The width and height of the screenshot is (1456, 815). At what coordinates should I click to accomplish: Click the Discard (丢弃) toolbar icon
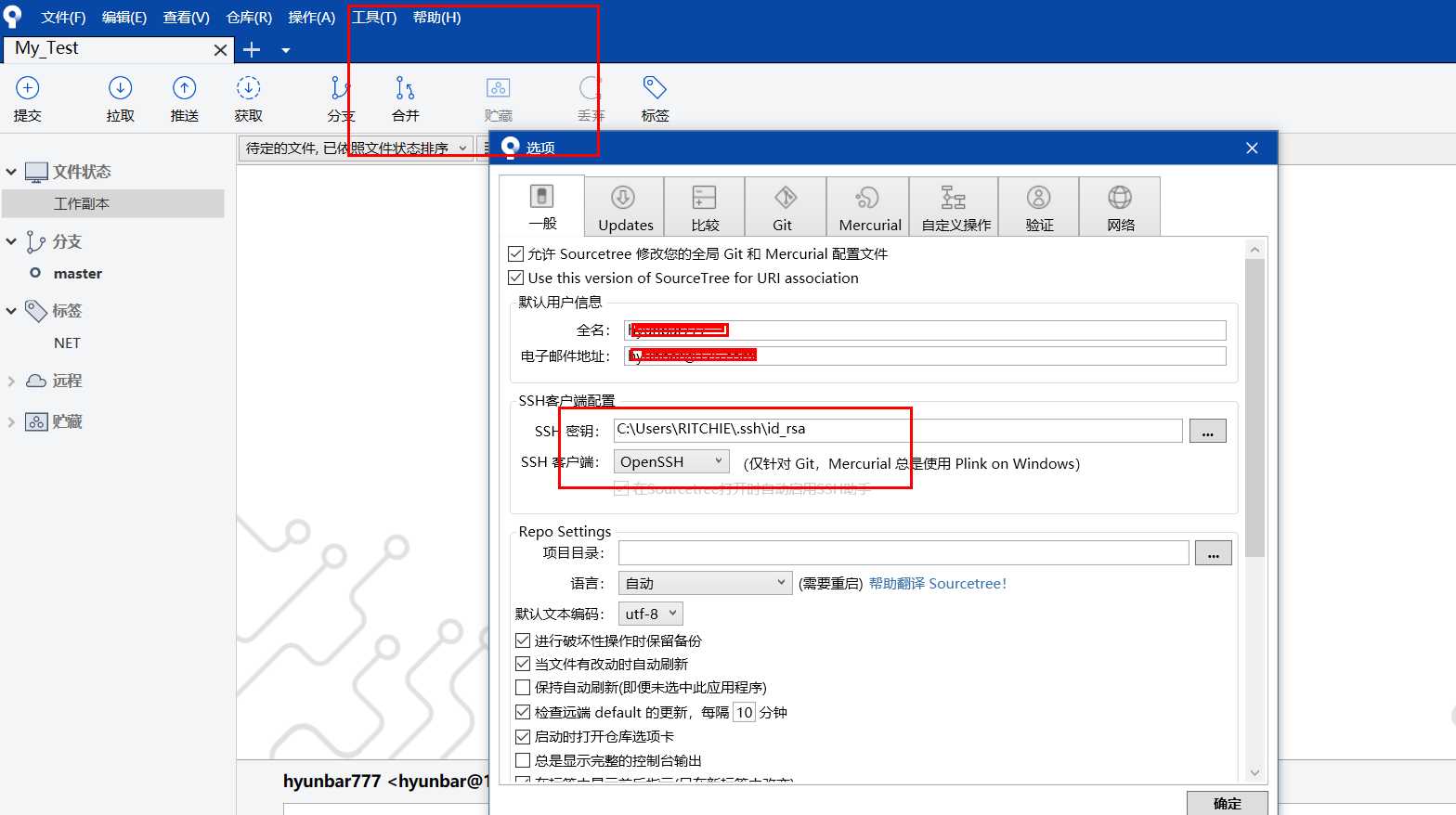click(x=591, y=88)
